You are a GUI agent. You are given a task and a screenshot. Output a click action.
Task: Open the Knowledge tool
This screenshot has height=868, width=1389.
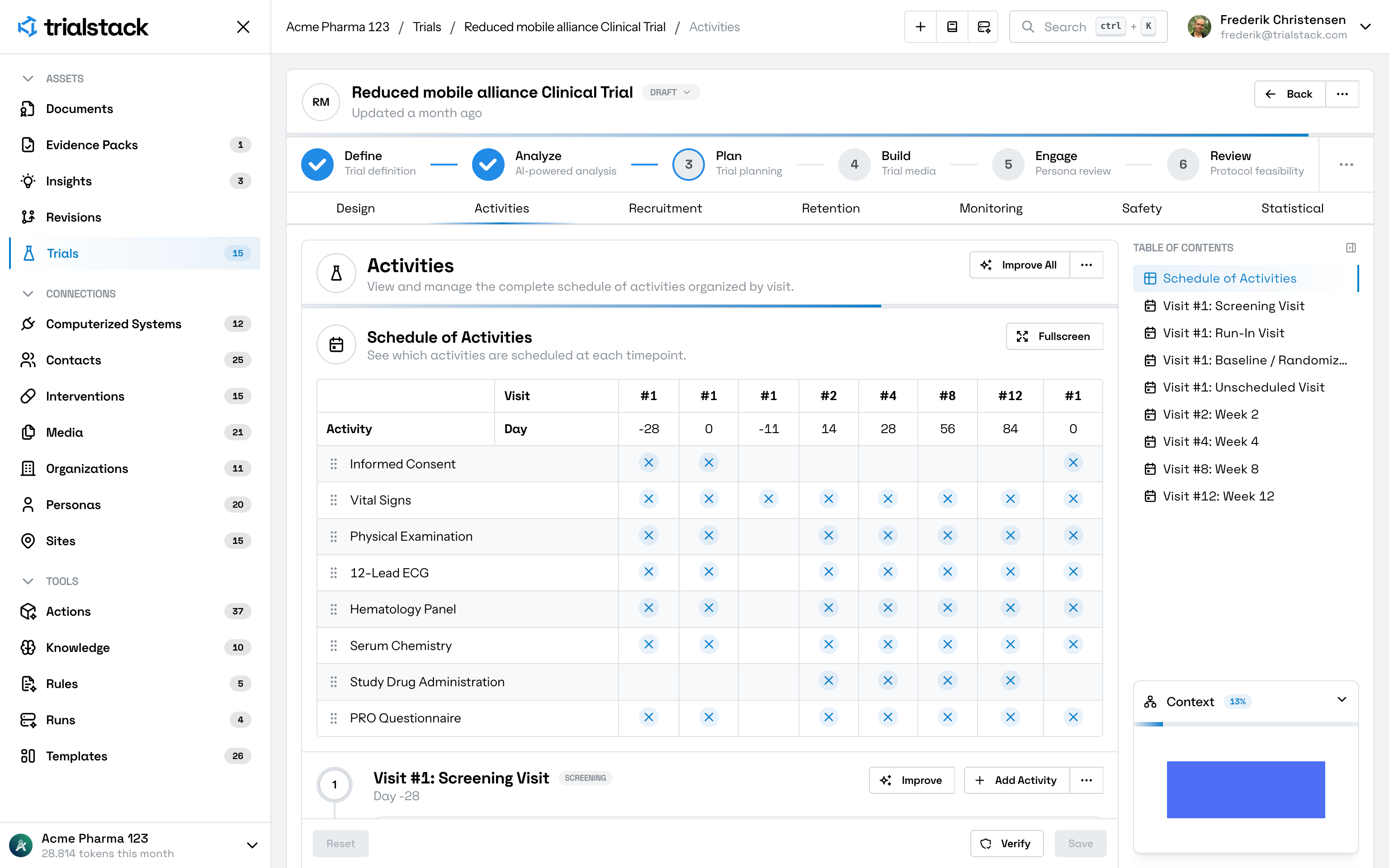point(135,647)
